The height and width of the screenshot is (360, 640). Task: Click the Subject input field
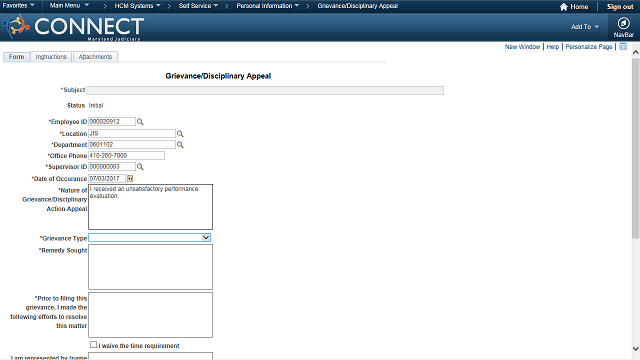coord(265,90)
